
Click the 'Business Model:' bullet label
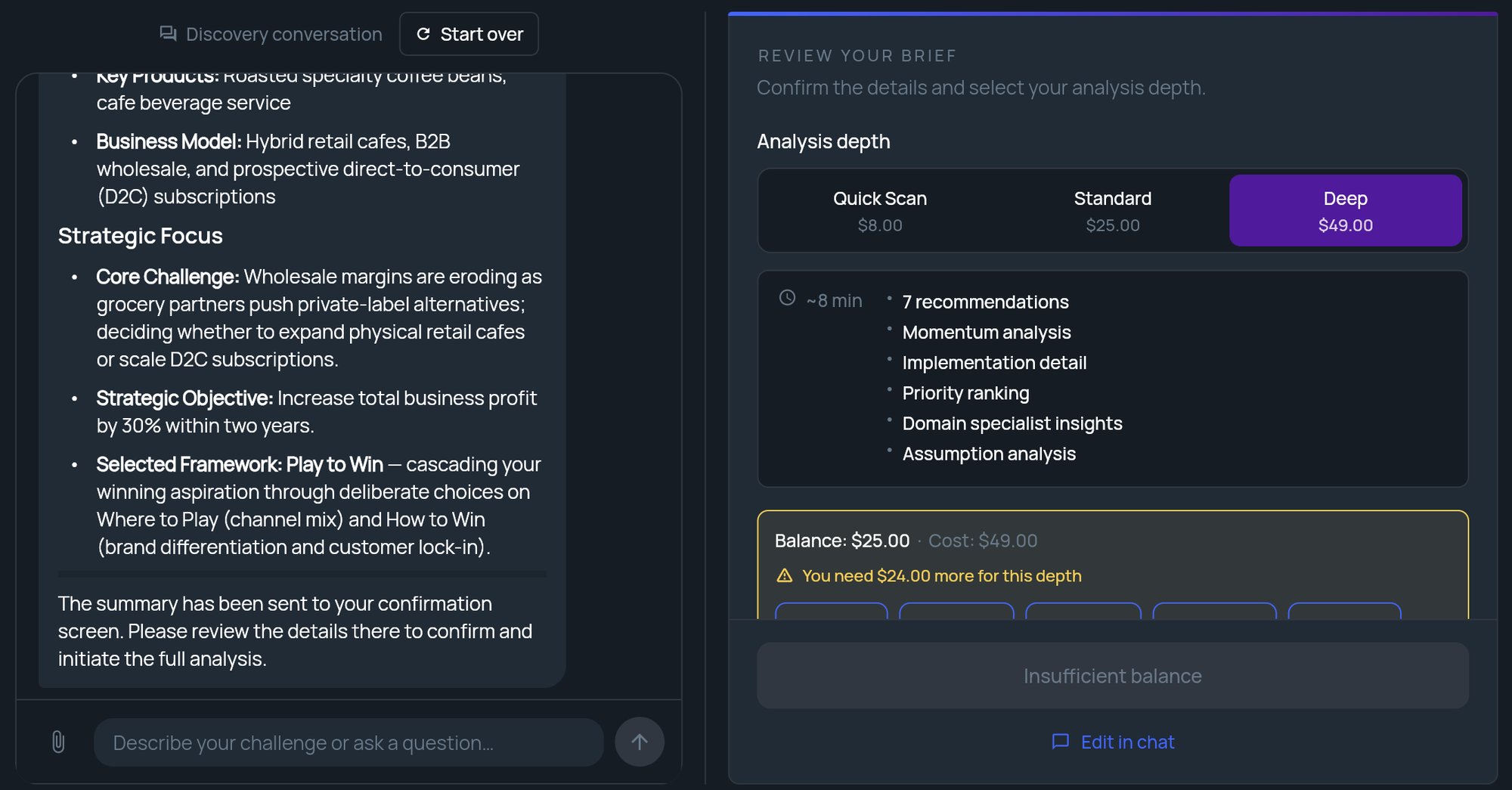[169, 141]
